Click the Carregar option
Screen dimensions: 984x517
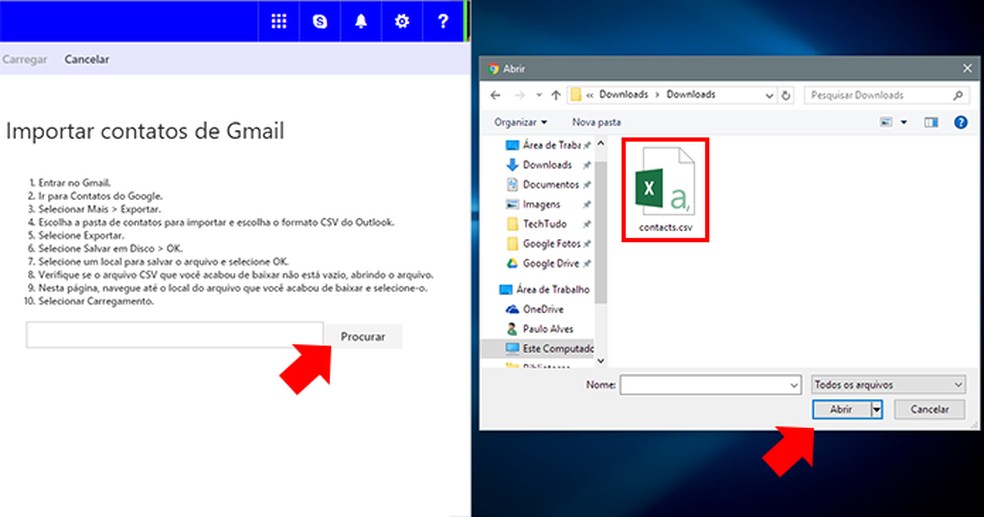tap(24, 60)
